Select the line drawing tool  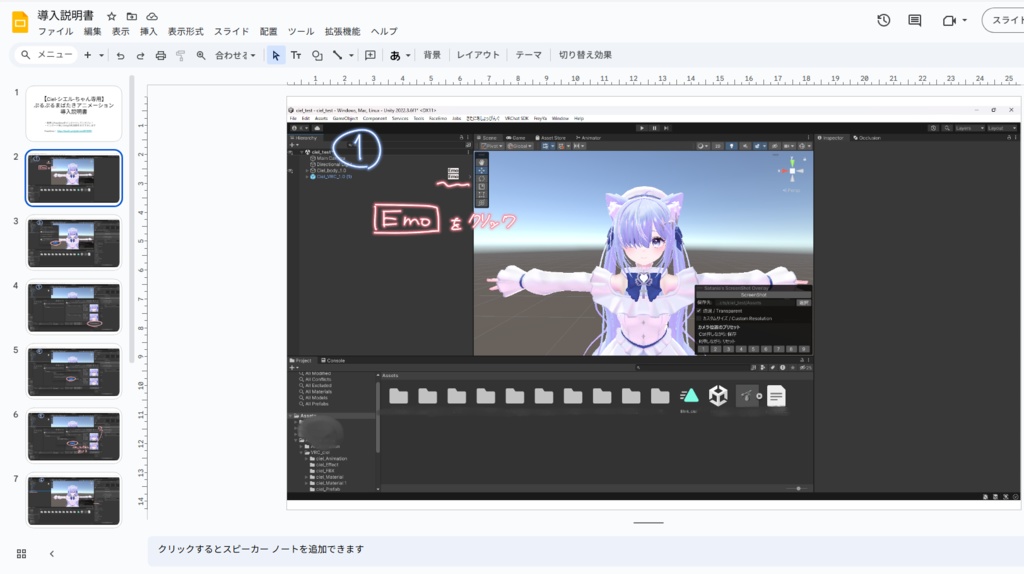coord(338,56)
